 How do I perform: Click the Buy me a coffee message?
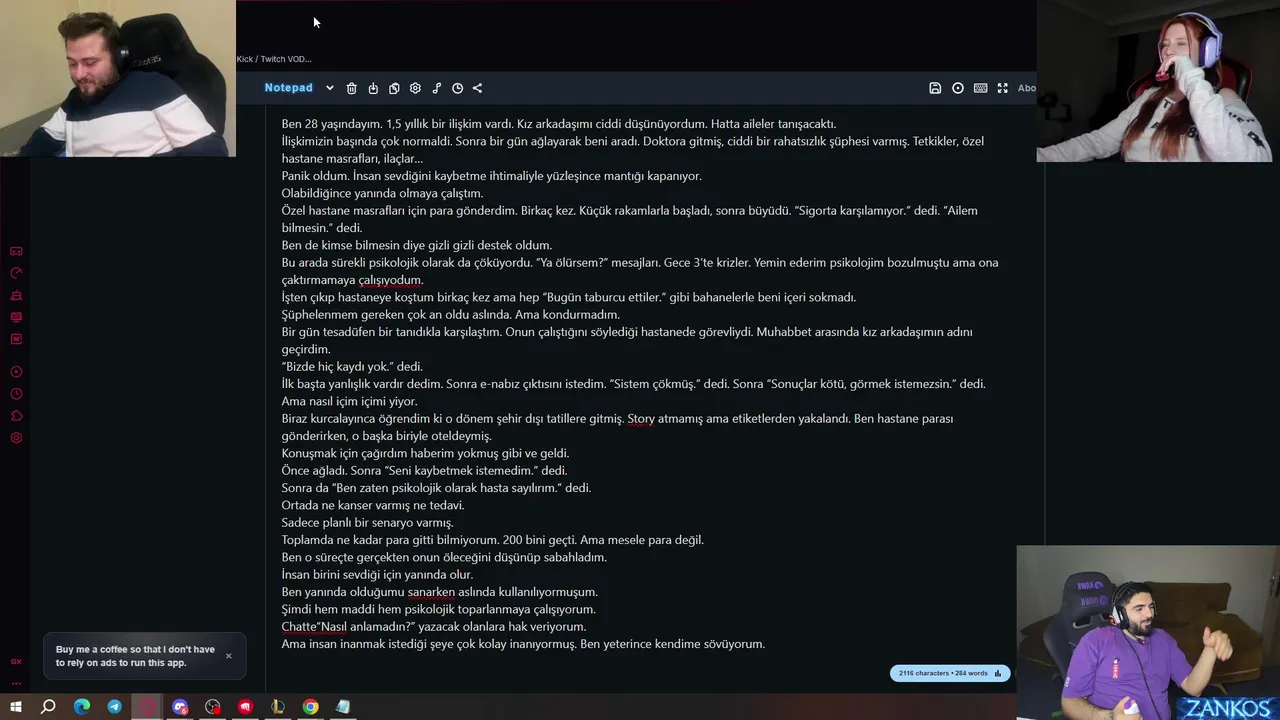click(x=135, y=656)
